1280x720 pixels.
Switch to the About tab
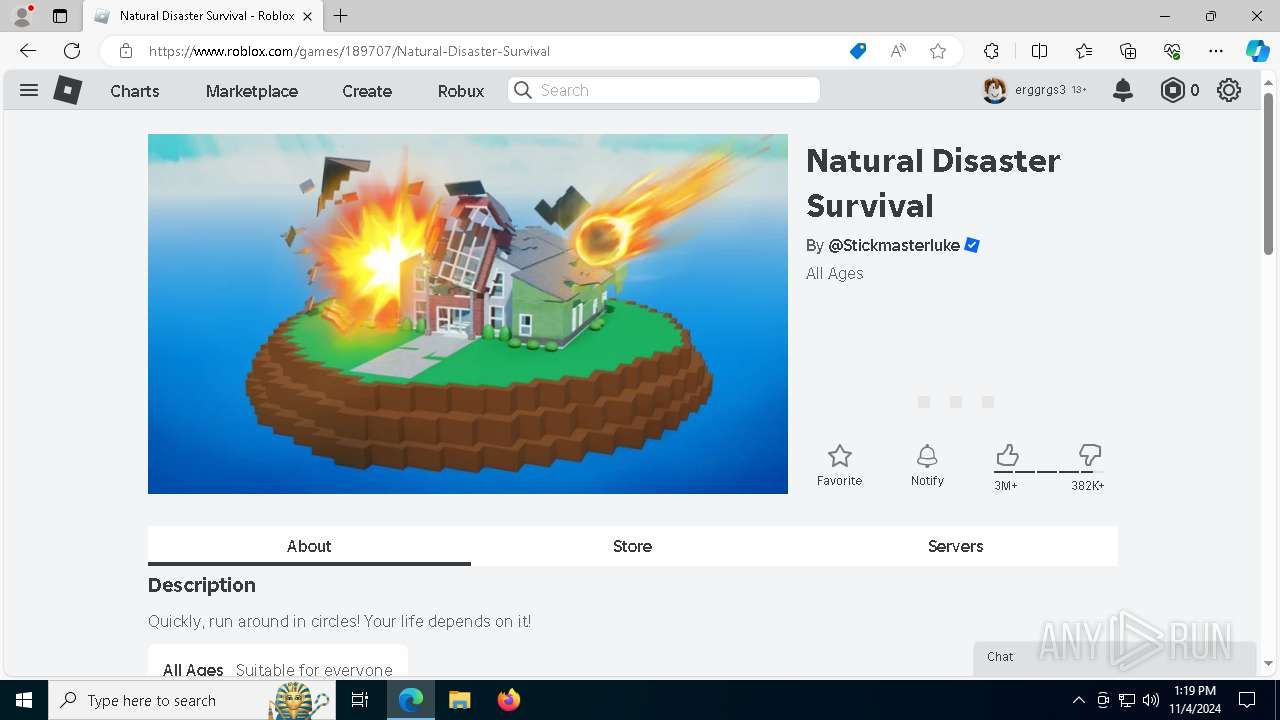(x=309, y=546)
